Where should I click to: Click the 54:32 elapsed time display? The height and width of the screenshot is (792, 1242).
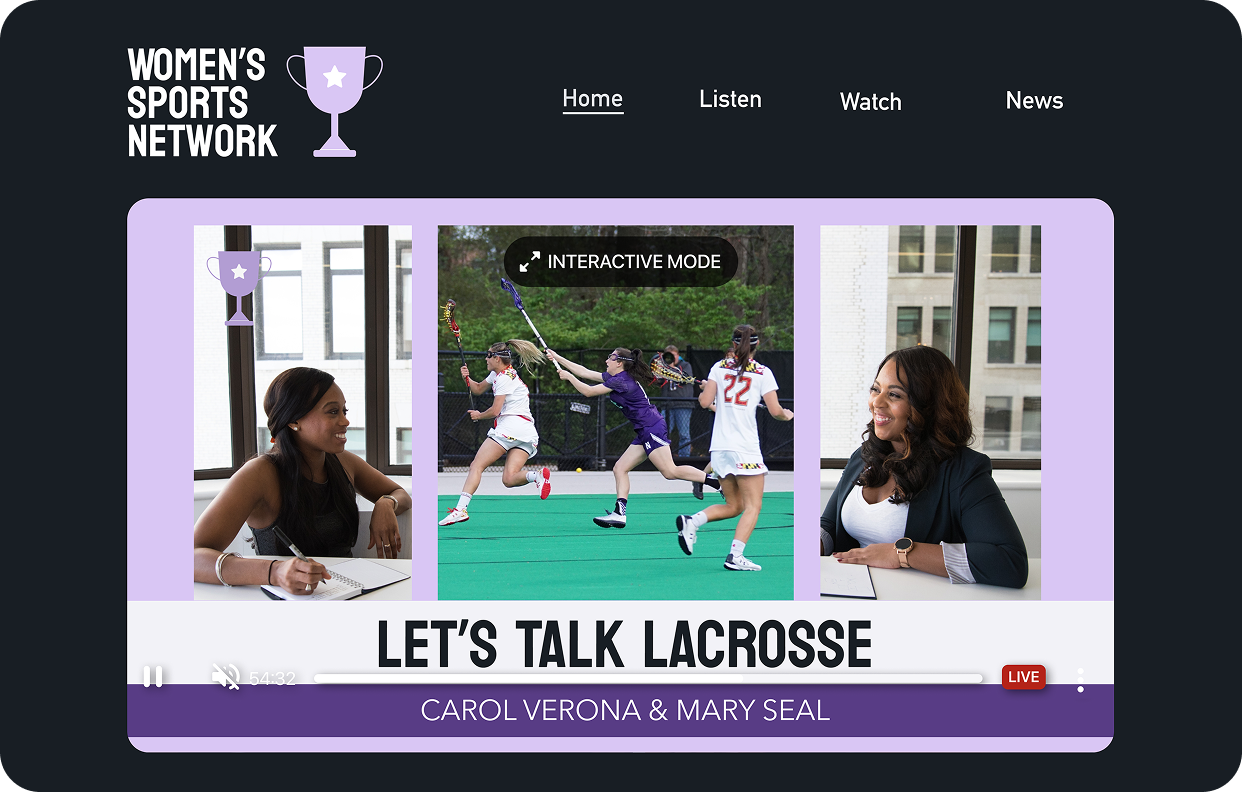tap(272, 679)
